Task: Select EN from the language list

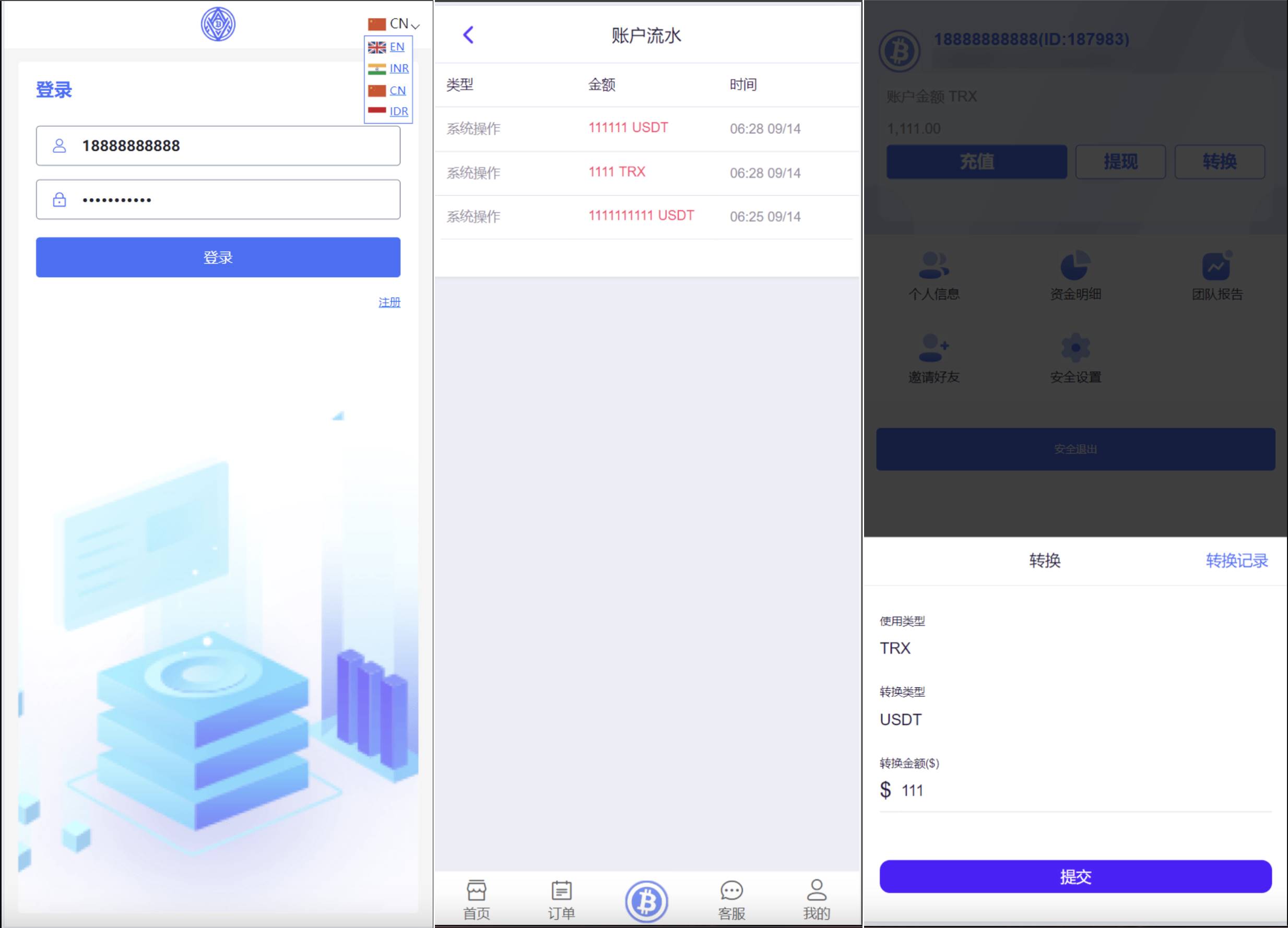Action: (396, 46)
